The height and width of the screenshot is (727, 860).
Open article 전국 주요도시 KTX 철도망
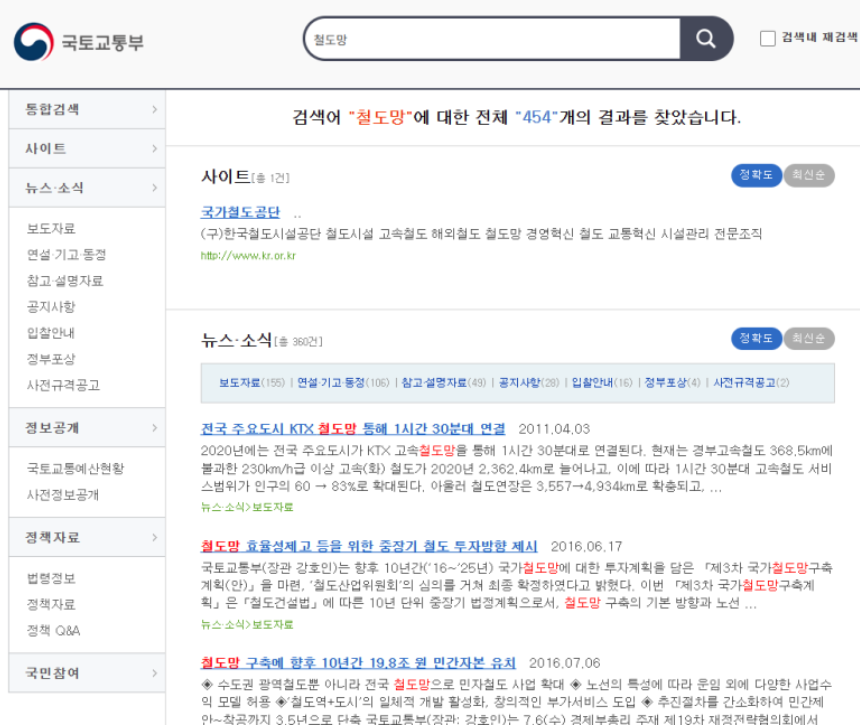point(353,428)
